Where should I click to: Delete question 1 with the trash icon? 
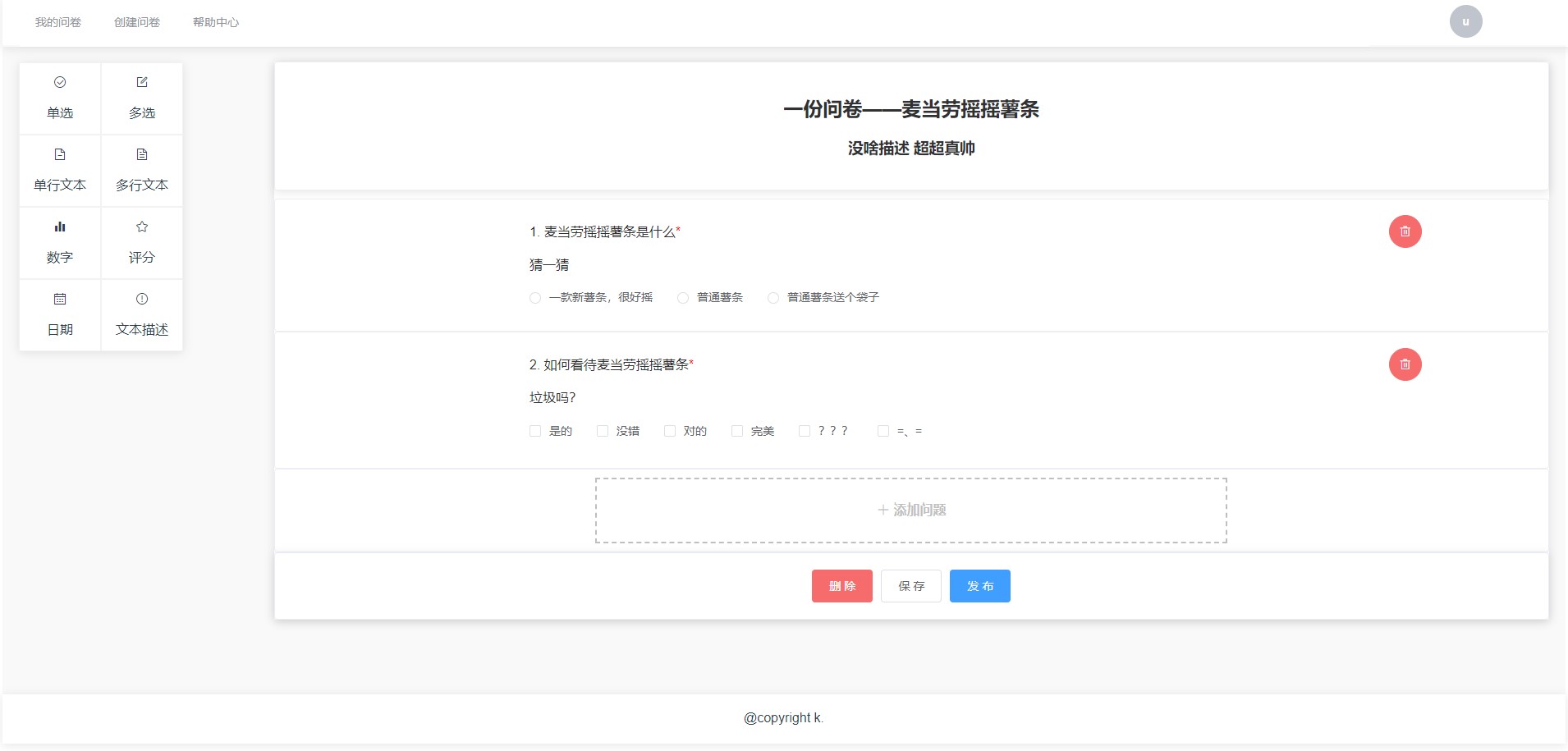point(1405,231)
